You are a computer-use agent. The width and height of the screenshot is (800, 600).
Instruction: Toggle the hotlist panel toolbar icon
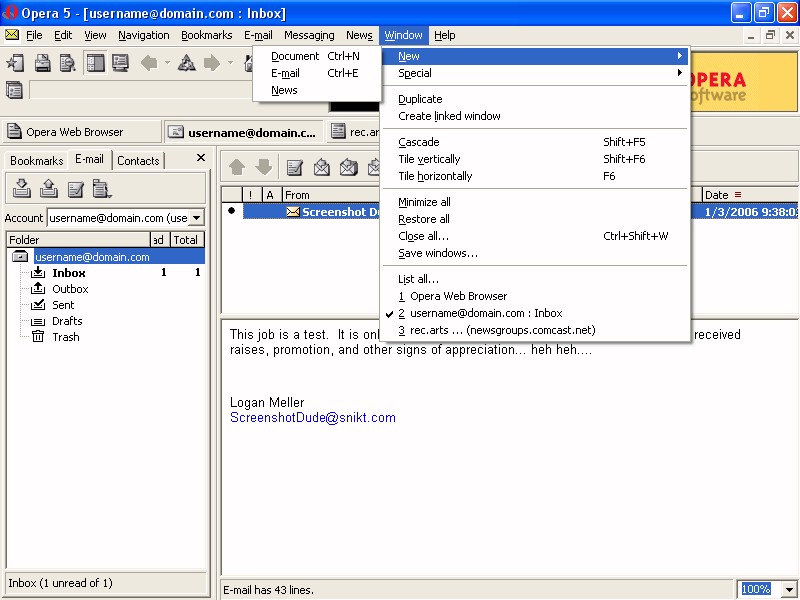(95, 63)
